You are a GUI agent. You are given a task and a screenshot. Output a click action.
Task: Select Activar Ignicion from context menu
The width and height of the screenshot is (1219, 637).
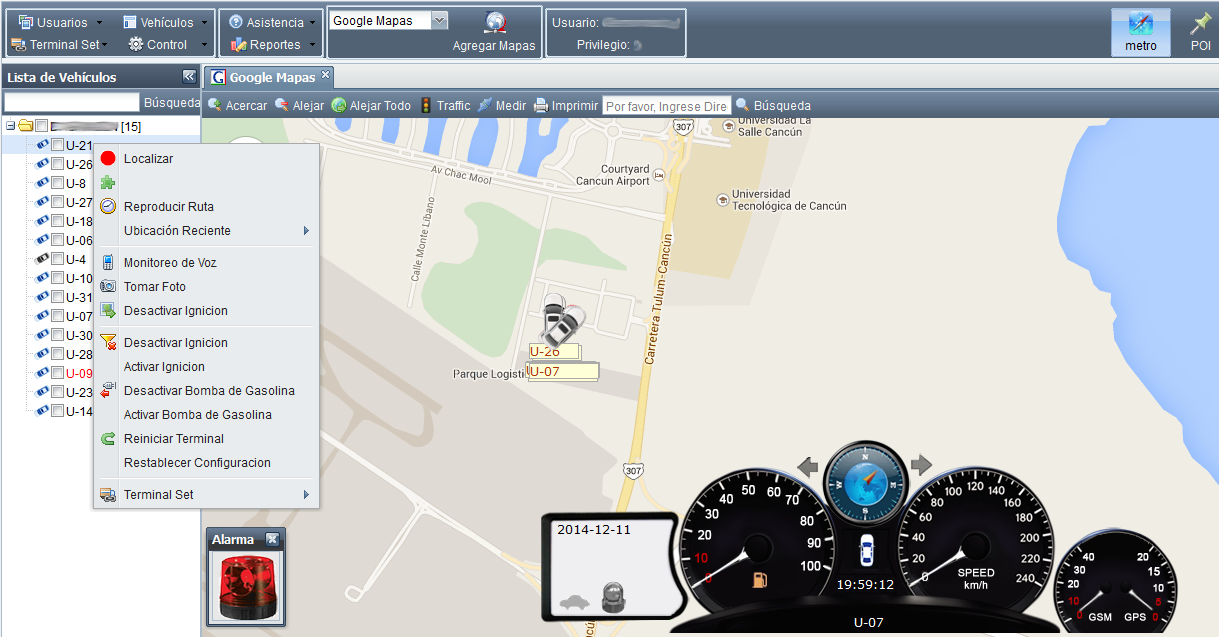[x=164, y=367]
